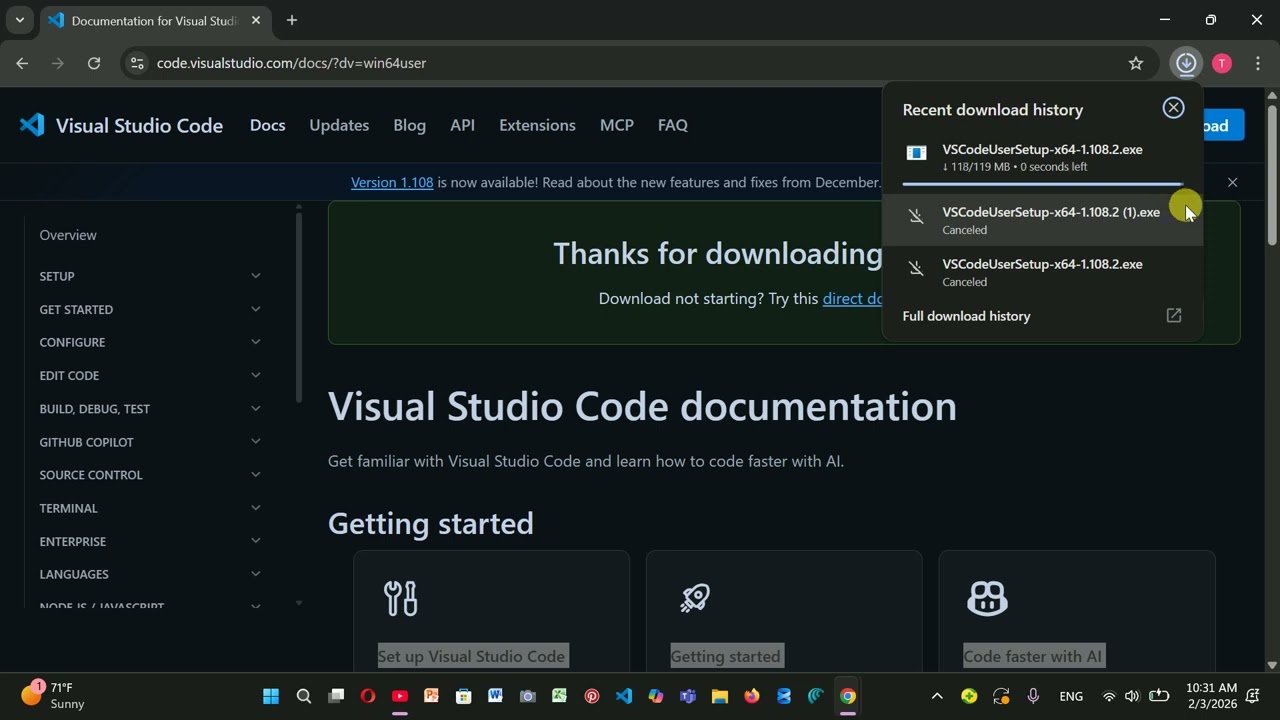Expand the SOURCE CONTROL section

click(x=150, y=475)
